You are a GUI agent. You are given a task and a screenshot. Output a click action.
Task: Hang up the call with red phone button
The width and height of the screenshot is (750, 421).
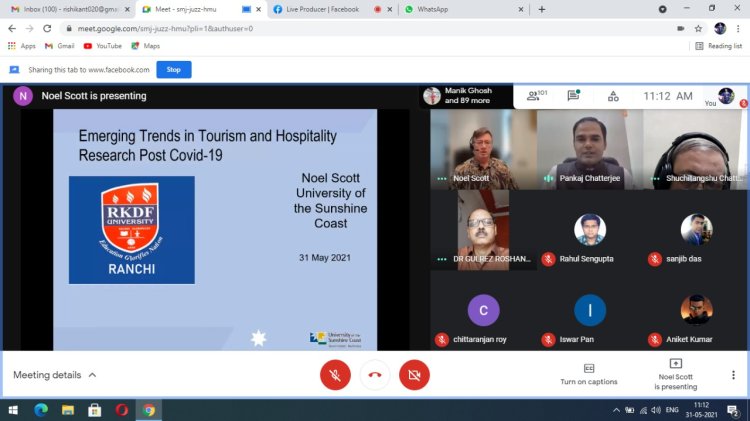pyautogui.click(x=375, y=375)
